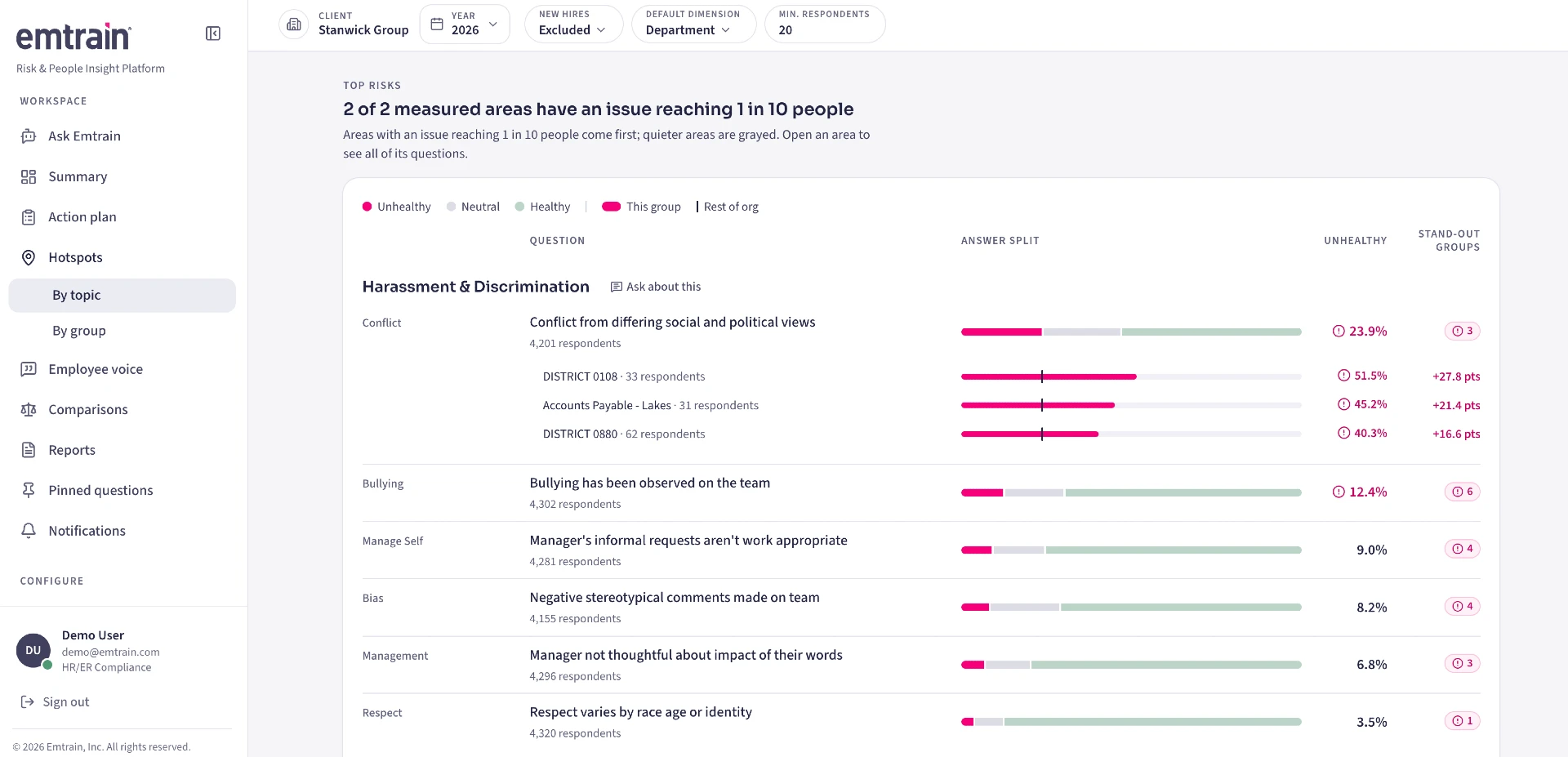This screenshot has width=1568, height=757.
Task: Open Action plan from sidebar
Action: [122, 217]
